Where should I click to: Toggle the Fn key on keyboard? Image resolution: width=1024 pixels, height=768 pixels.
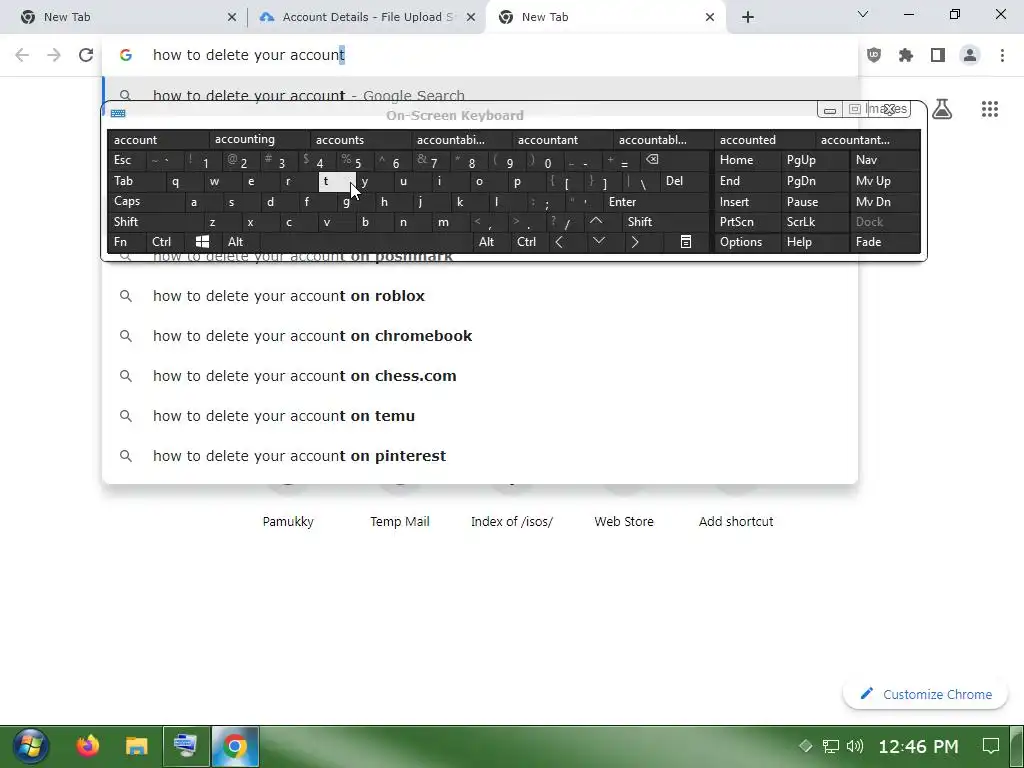coord(127,242)
